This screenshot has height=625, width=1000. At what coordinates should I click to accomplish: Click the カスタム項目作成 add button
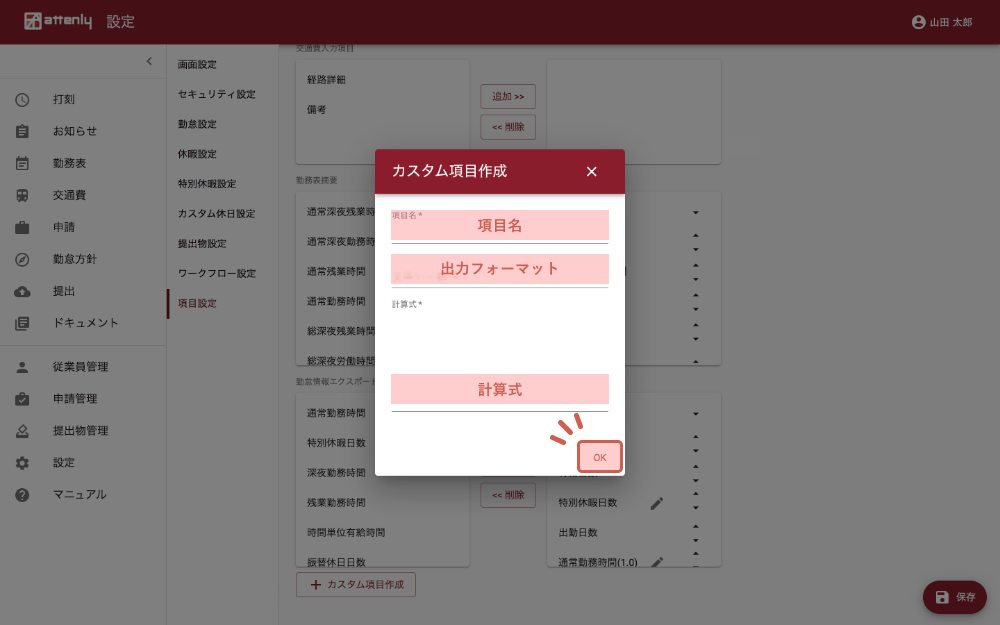tap(356, 585)
